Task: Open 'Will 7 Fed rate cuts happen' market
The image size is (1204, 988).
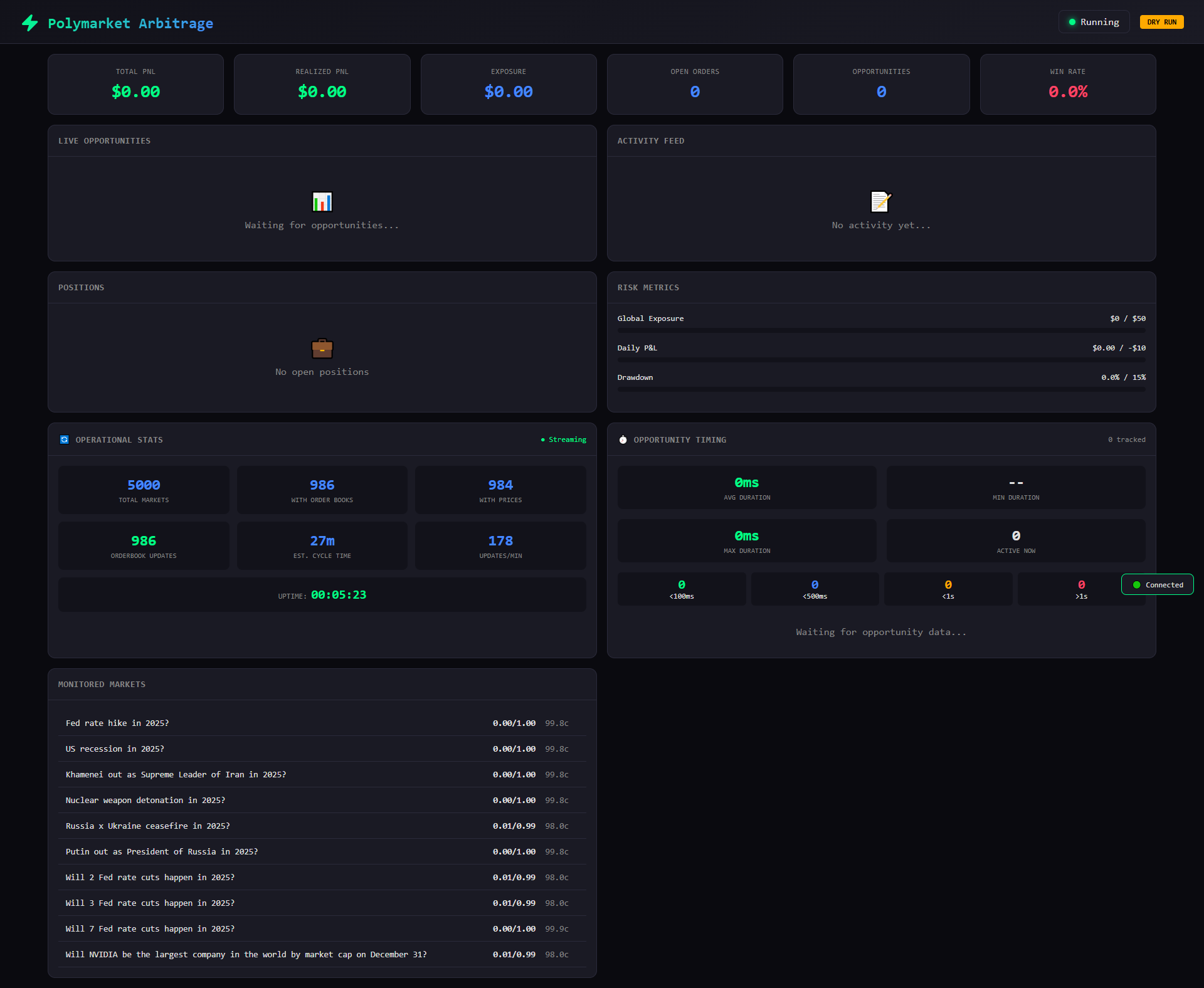Action: tap(322, 928)
